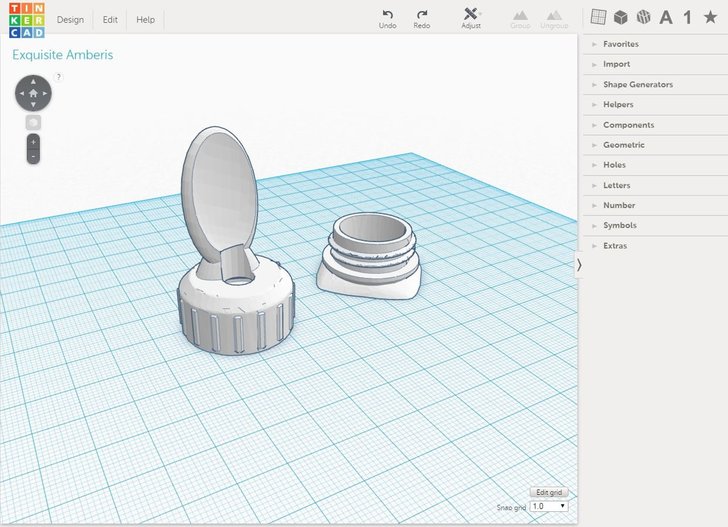Open the favorites star icon
Image resolution: width=728 pixels, height=527 pixels.
[x=710, y=17]
